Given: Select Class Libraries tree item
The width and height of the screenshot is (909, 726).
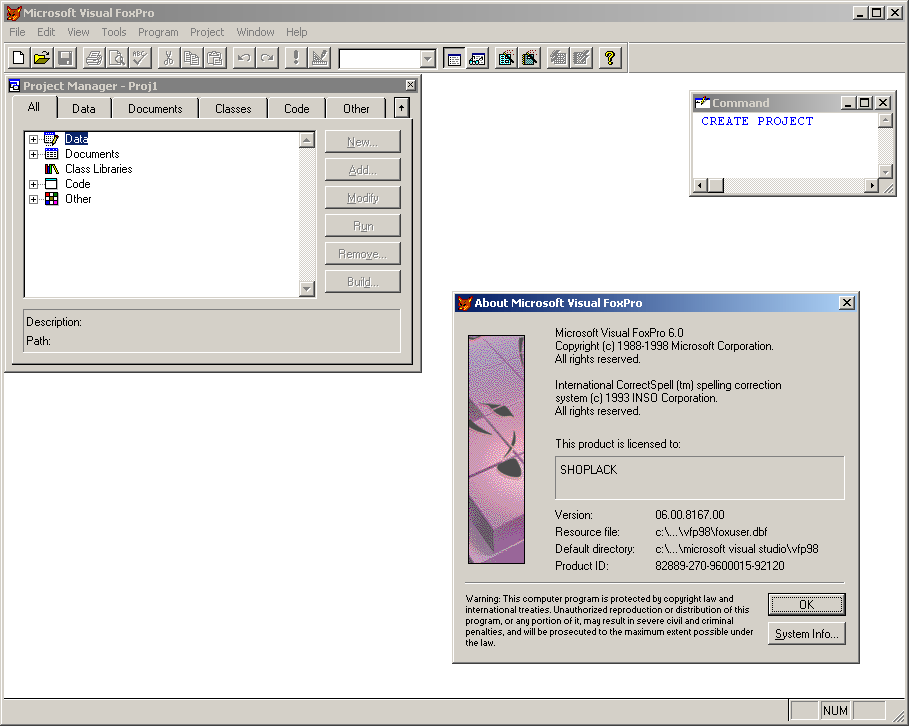Looking at the screenshot, I should (99, 169).
